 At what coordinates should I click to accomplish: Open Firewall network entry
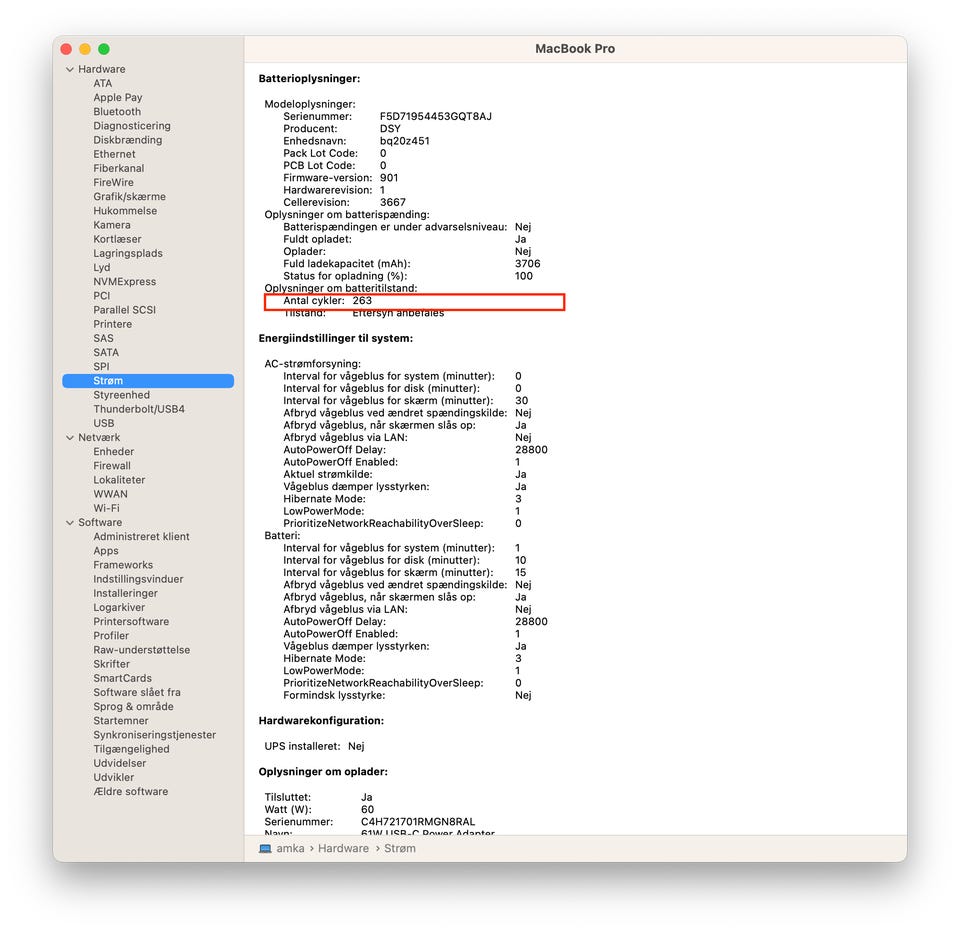click(111, 465)
